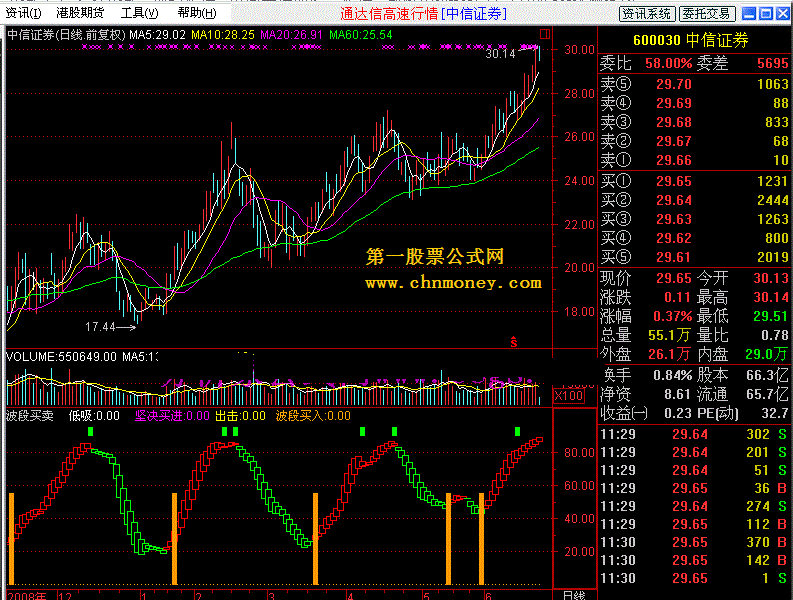Click the 坚决买进:0.00 label

click(172, 416)
